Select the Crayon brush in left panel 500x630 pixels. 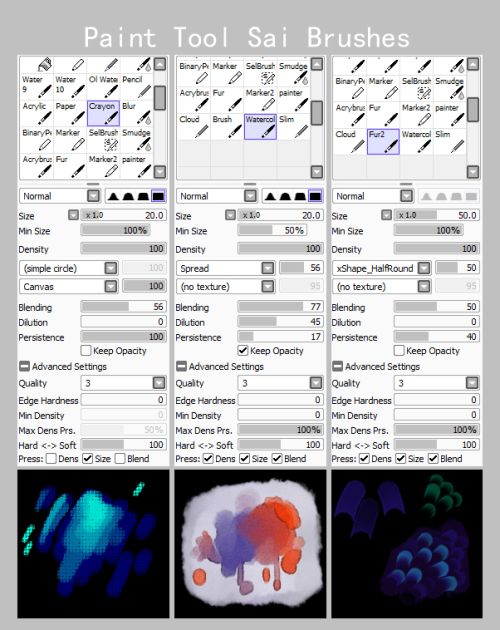[103, 113]
